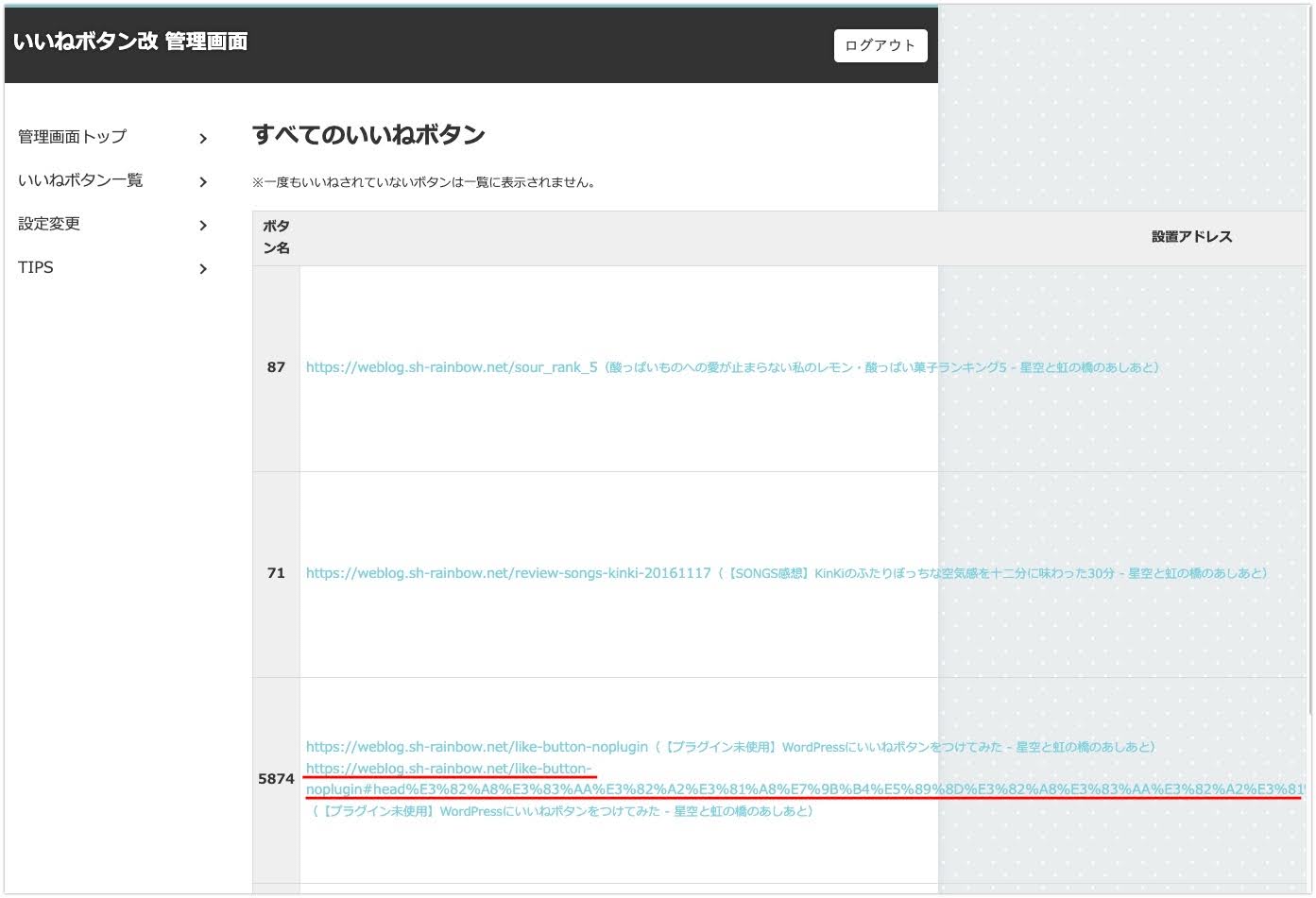Screen dimensions: 1316x898
Task: Open the review-songs-kinki-20161117 link
Action: click(x=508, y=573)
